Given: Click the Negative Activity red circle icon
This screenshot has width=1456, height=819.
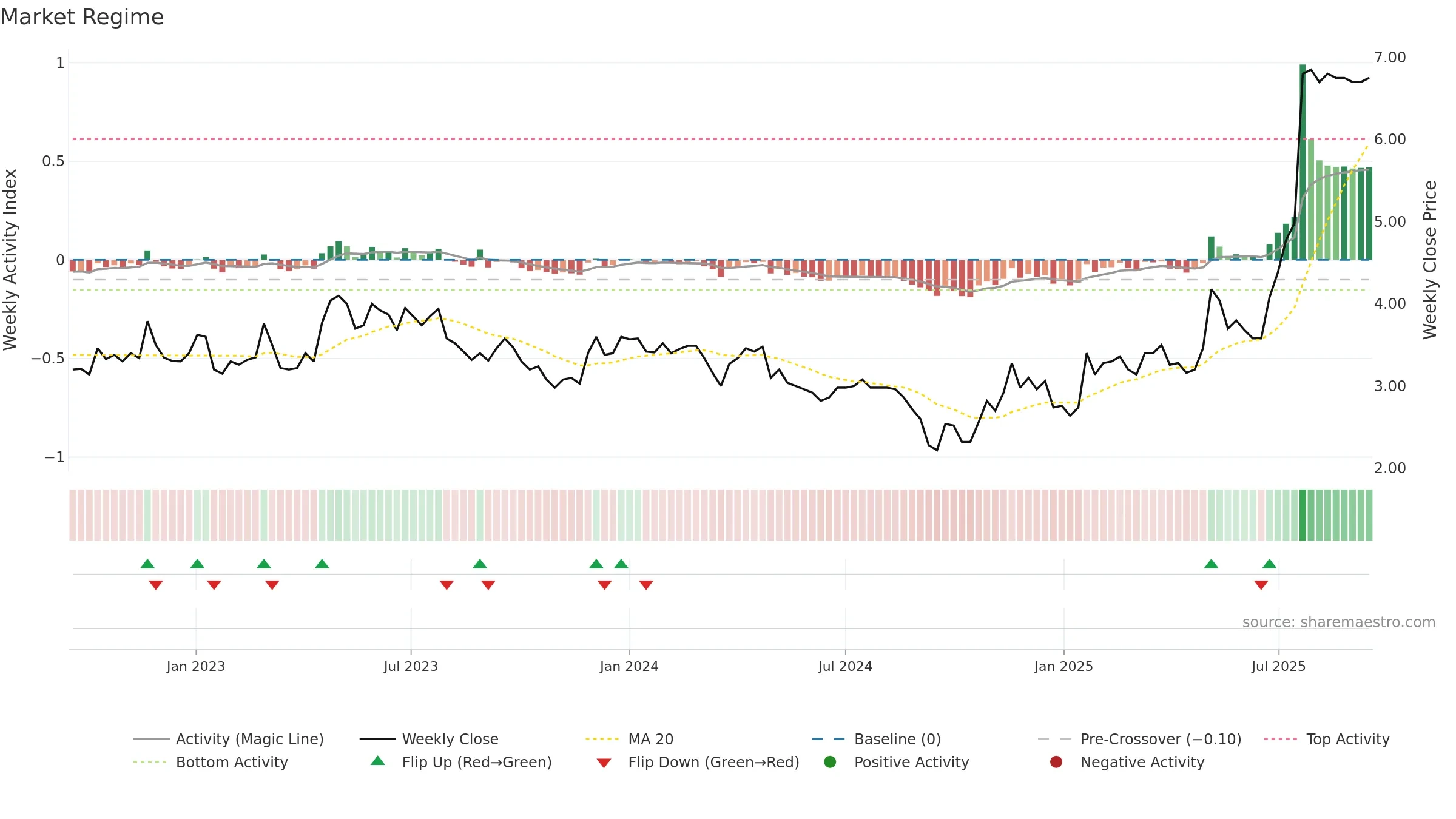Looking at the screenshot, I should pos(1056,761).
